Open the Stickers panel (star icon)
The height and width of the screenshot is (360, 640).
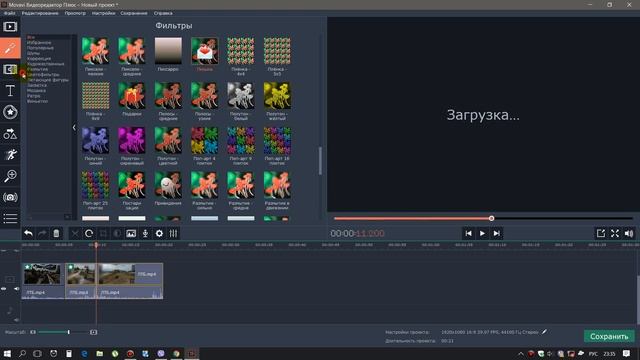[10, 112]
